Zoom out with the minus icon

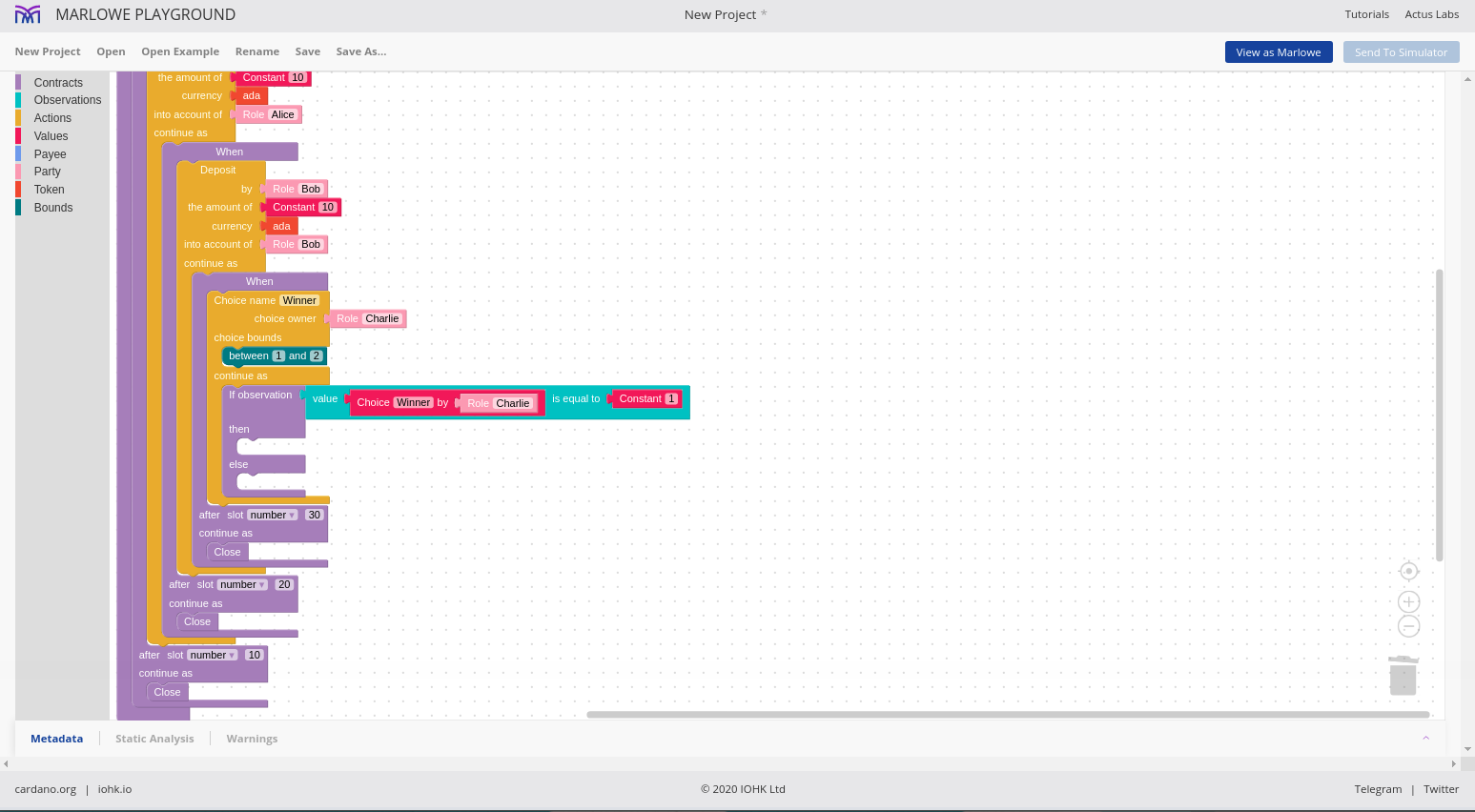tap(1408, 626)
